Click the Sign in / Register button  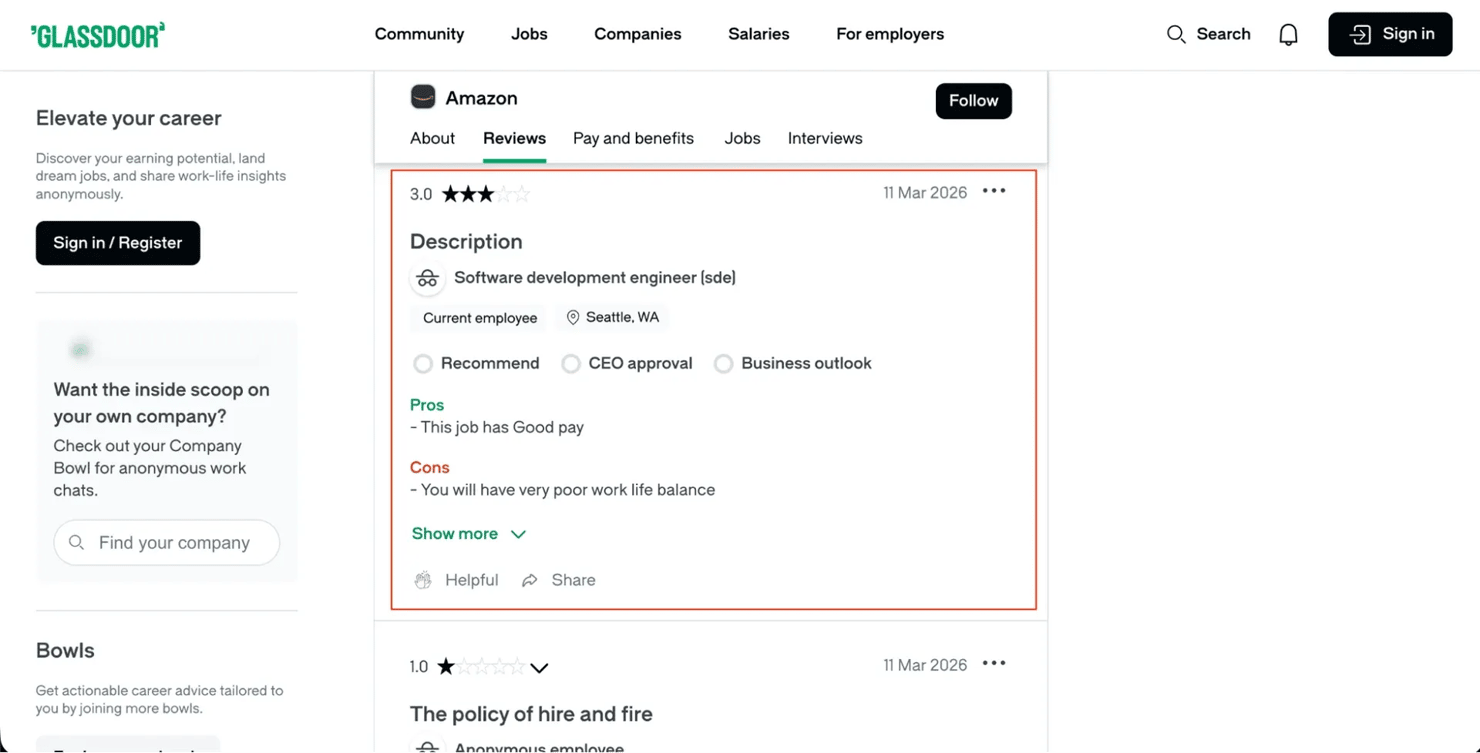[118, 243]
